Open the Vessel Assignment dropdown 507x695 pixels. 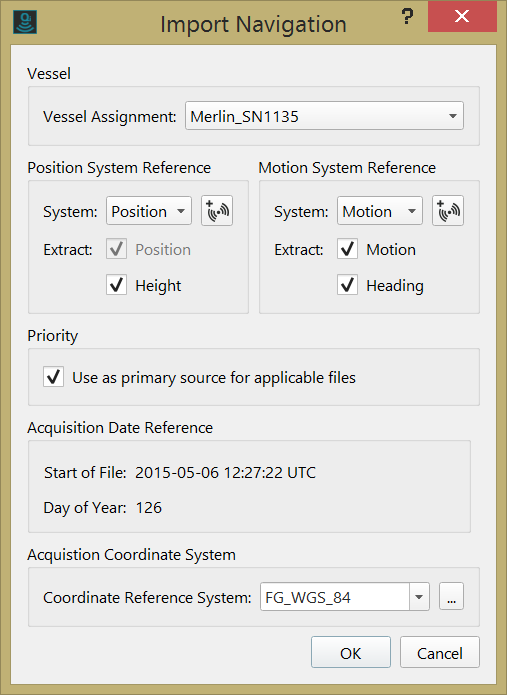pos(324,116)
